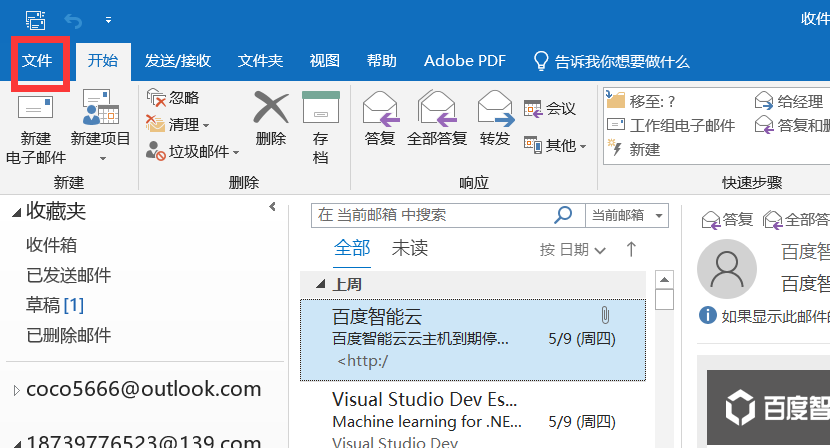Viewport: 830px width, 448px height.
Task: Open the 当前邮箱 scope dropdown
Action: tap(627, 215)
